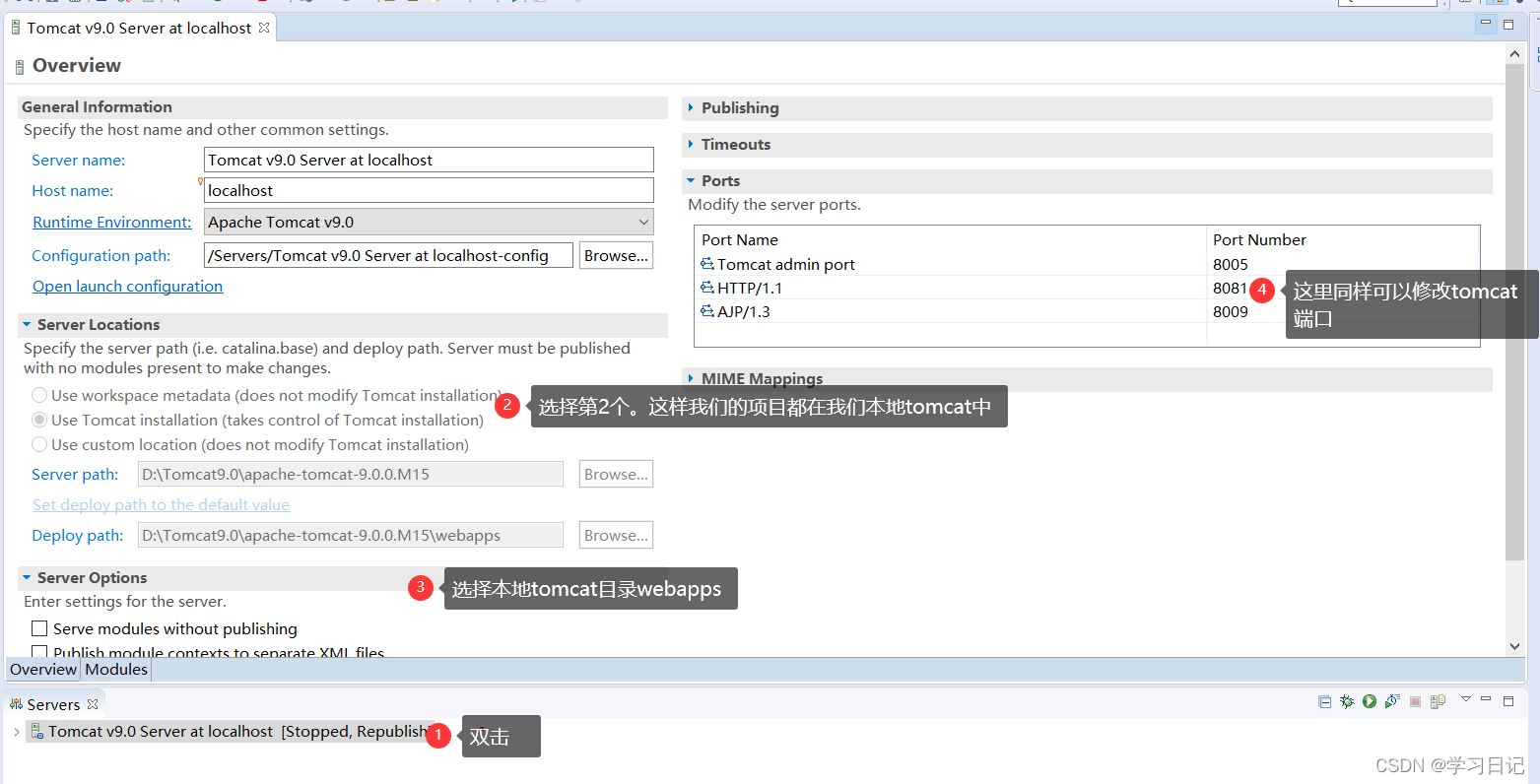Viewport: 1540px width, 784px height.
Task: Select the Servers view tab
Action: 53,704
